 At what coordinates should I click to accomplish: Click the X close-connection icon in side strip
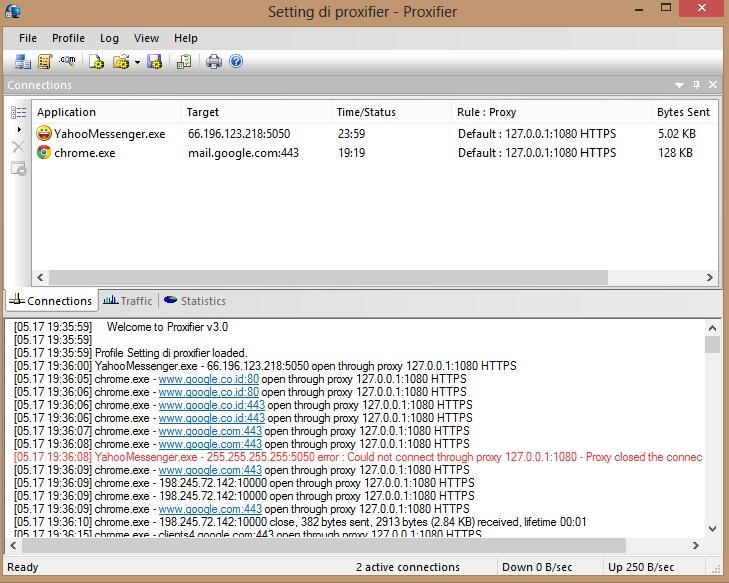[x=18, y=147]
